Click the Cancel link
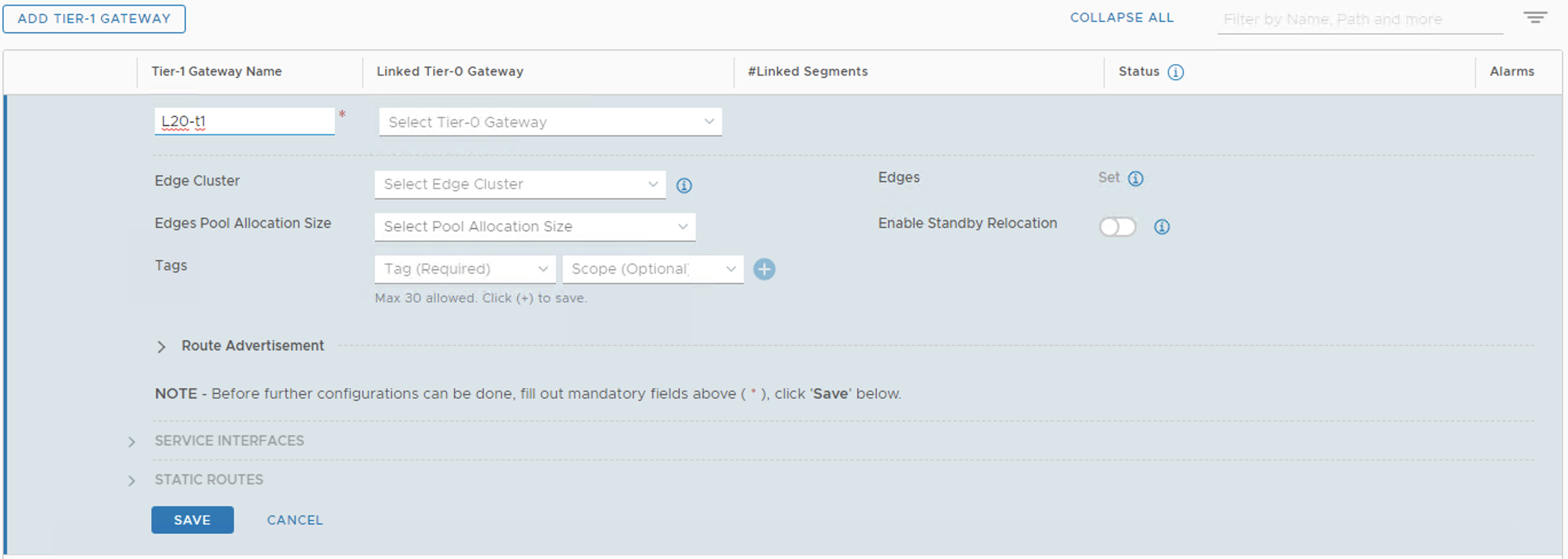This screenshot has width=1568, height=559. click(295, 520)
